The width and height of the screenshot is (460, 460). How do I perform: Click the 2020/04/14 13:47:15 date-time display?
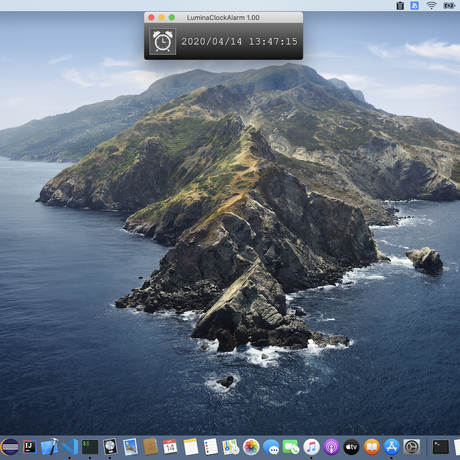(x=239, y=42)
